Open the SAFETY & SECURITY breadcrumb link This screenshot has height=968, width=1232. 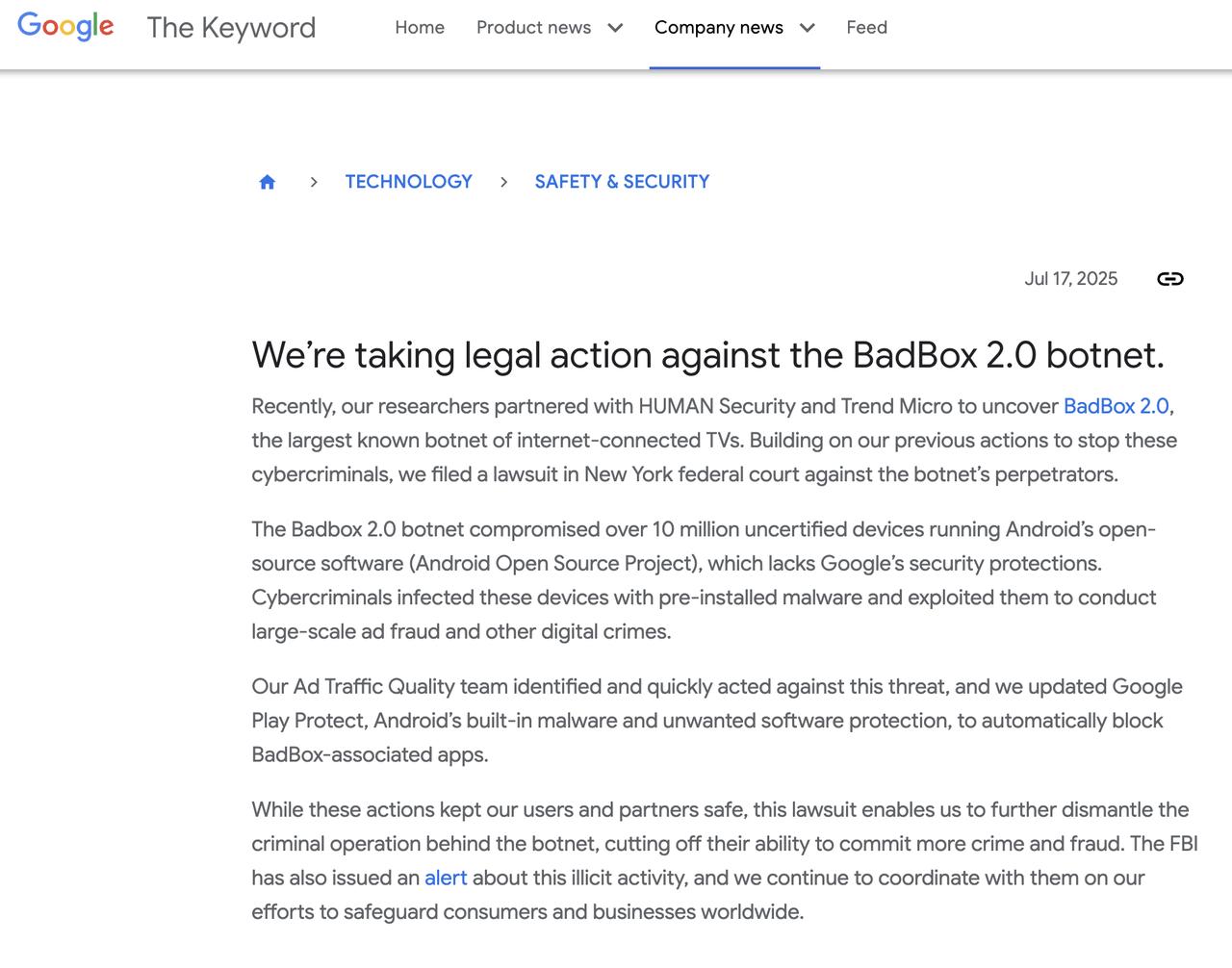click(x=622, y=182)
